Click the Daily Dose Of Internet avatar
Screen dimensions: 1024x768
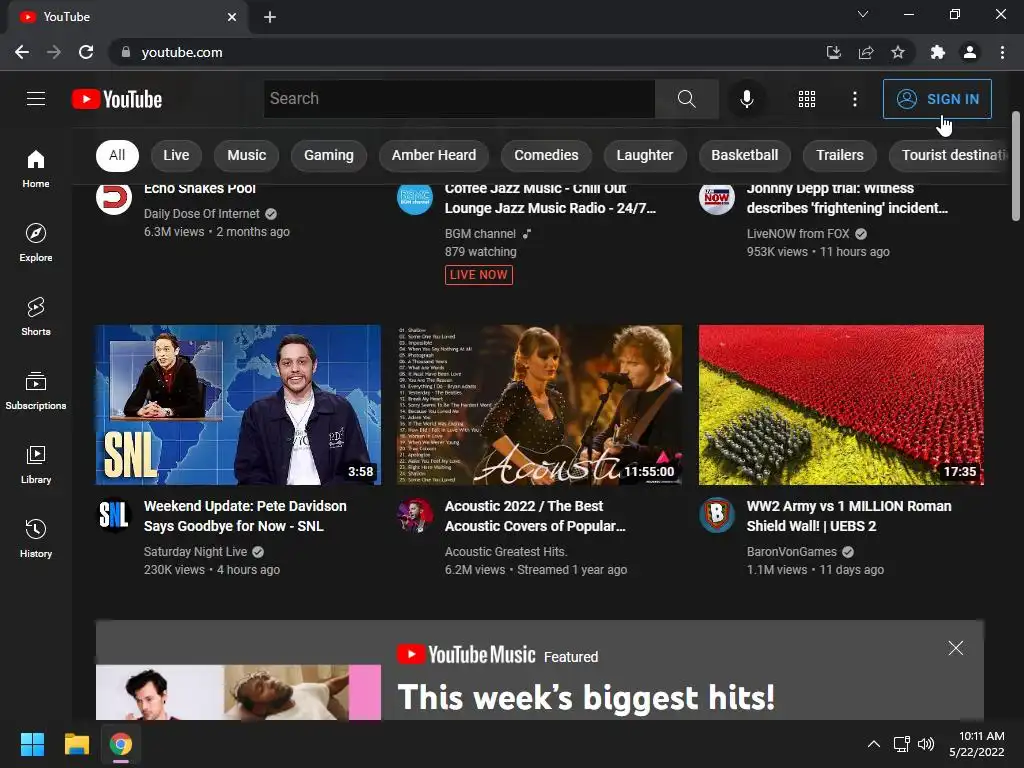114,199
